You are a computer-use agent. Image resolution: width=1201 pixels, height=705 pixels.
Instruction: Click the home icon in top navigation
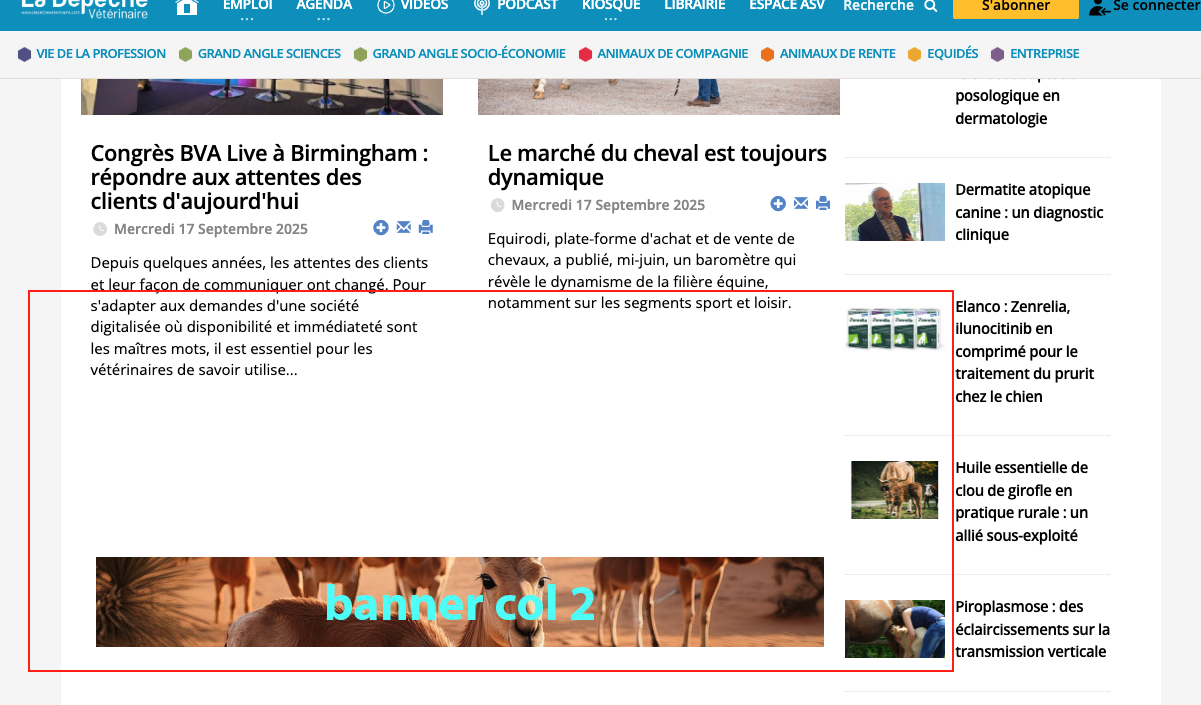pyautogui.click(x=186, y=7)
